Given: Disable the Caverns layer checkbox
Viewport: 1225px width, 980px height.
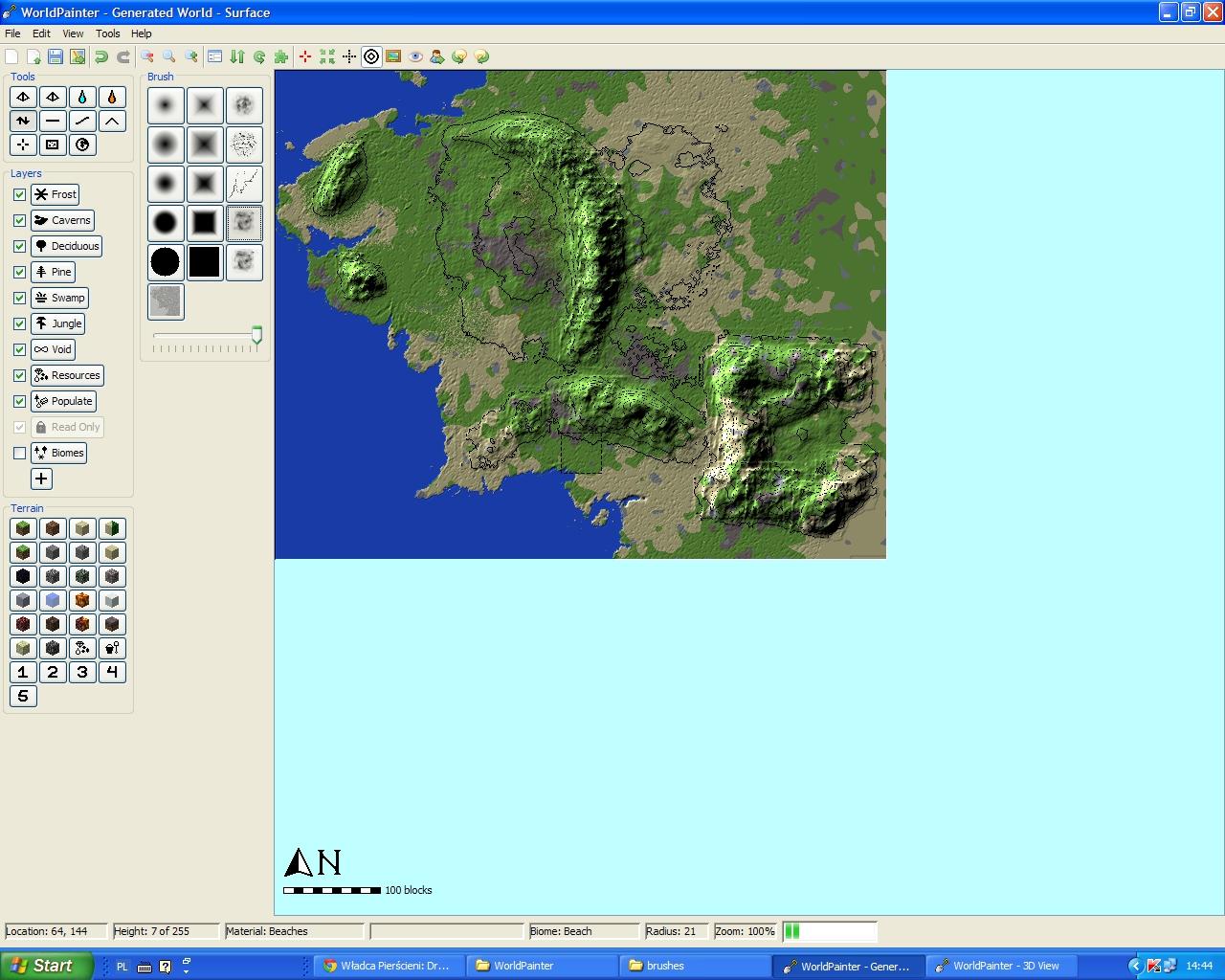Looking at the screenshot, I should (x=19, y=220).
